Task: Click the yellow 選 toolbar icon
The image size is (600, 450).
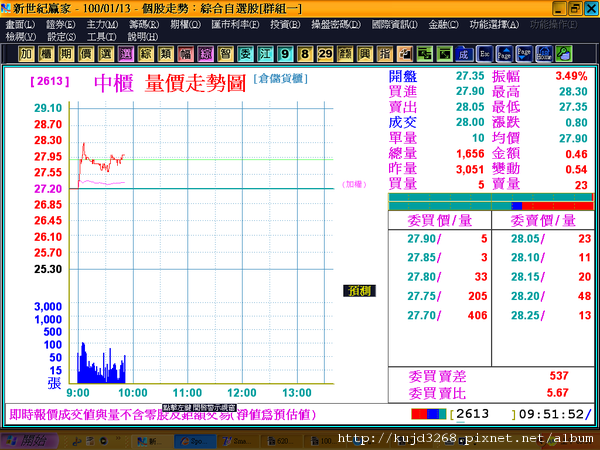Action: 106,54
